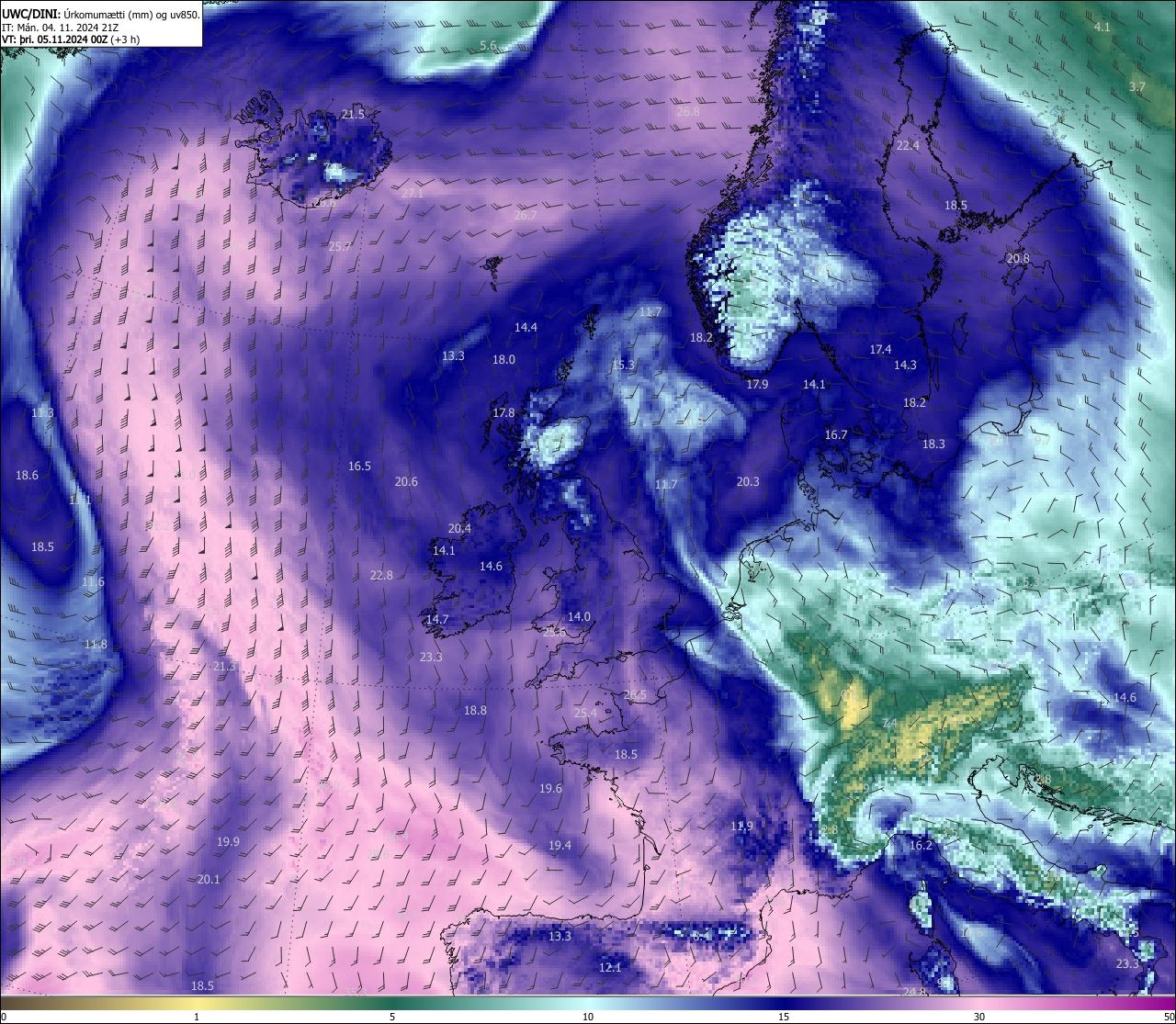Click the colorbar tick label 5
The height and width of the screenshot is (1024, 1176).
tap(392, 1017)
